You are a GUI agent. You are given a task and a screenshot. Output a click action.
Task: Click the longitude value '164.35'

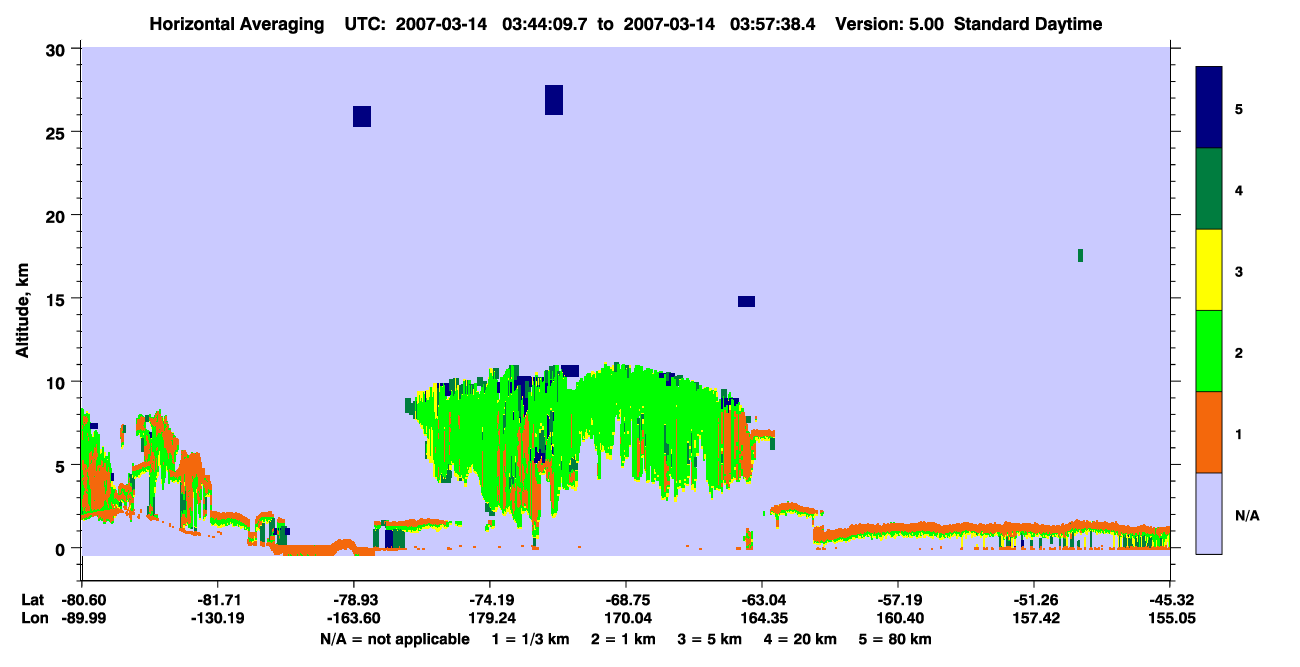tap(762, 618)
